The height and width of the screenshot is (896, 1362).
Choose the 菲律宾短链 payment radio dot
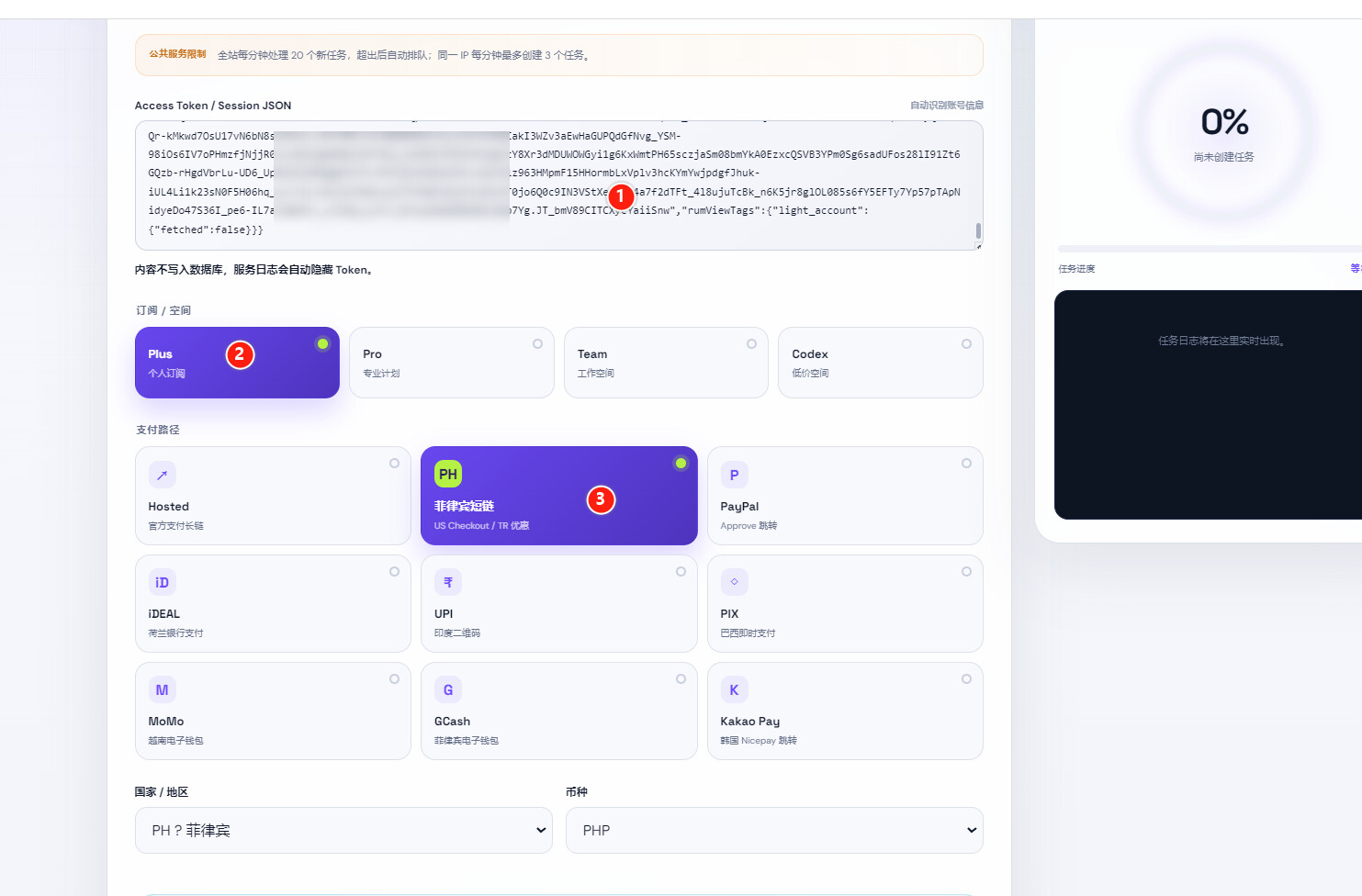(681, 464)
